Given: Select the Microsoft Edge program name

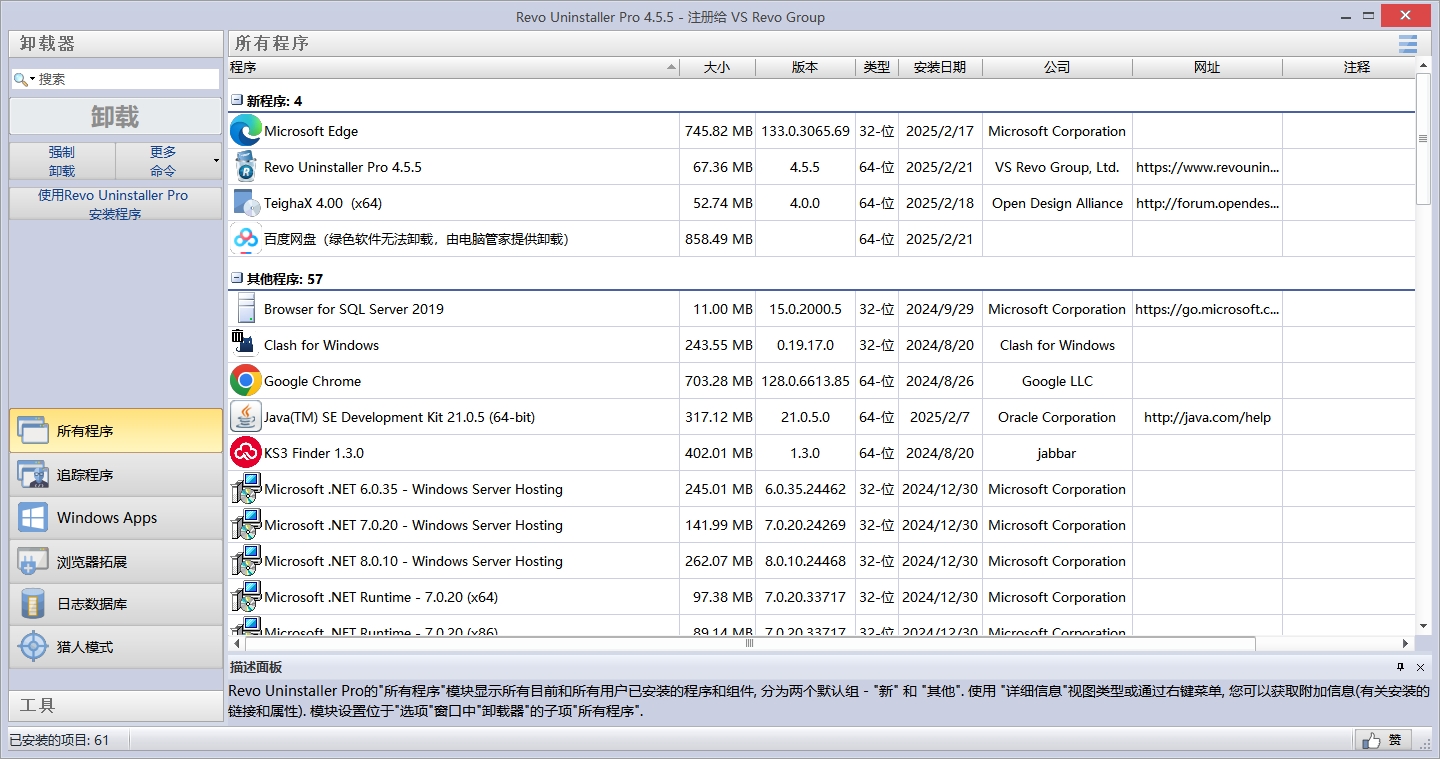Looking at the screenshot, I should 311,131.
